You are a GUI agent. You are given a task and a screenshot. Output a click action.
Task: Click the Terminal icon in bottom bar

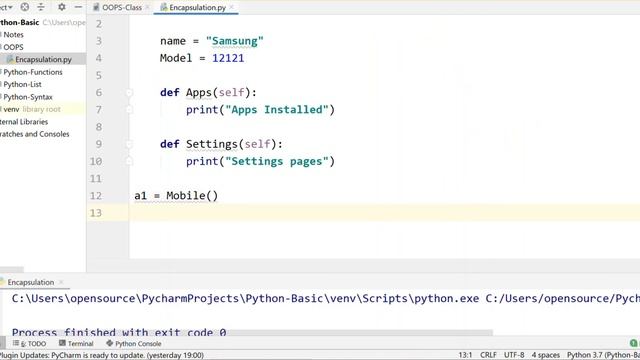coord(62,343)
